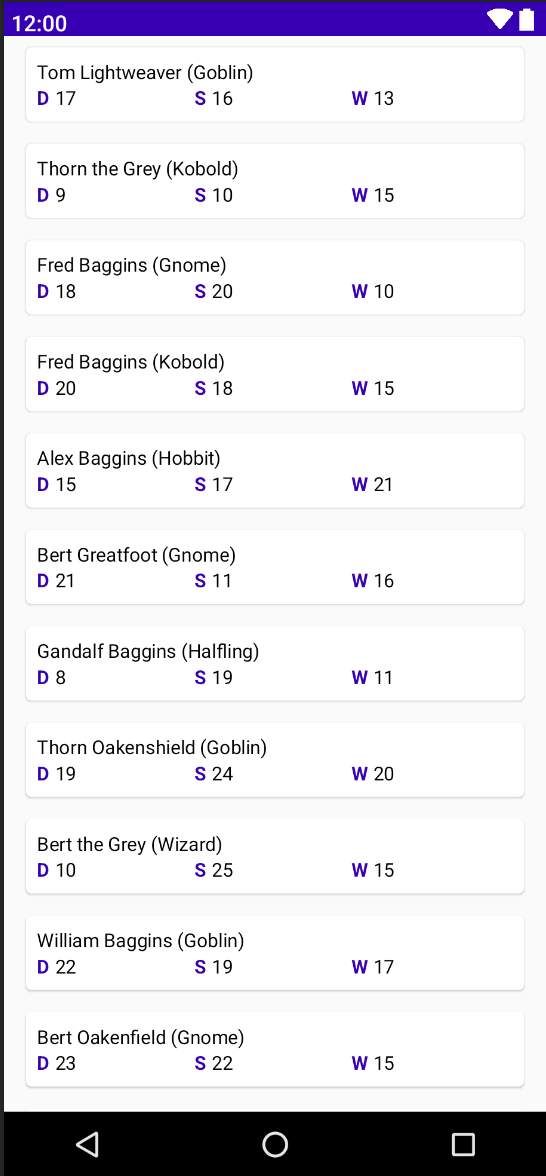Select the Fred Baggins (Kobold) card
546x1176 pixels.
tap(274, 374)
